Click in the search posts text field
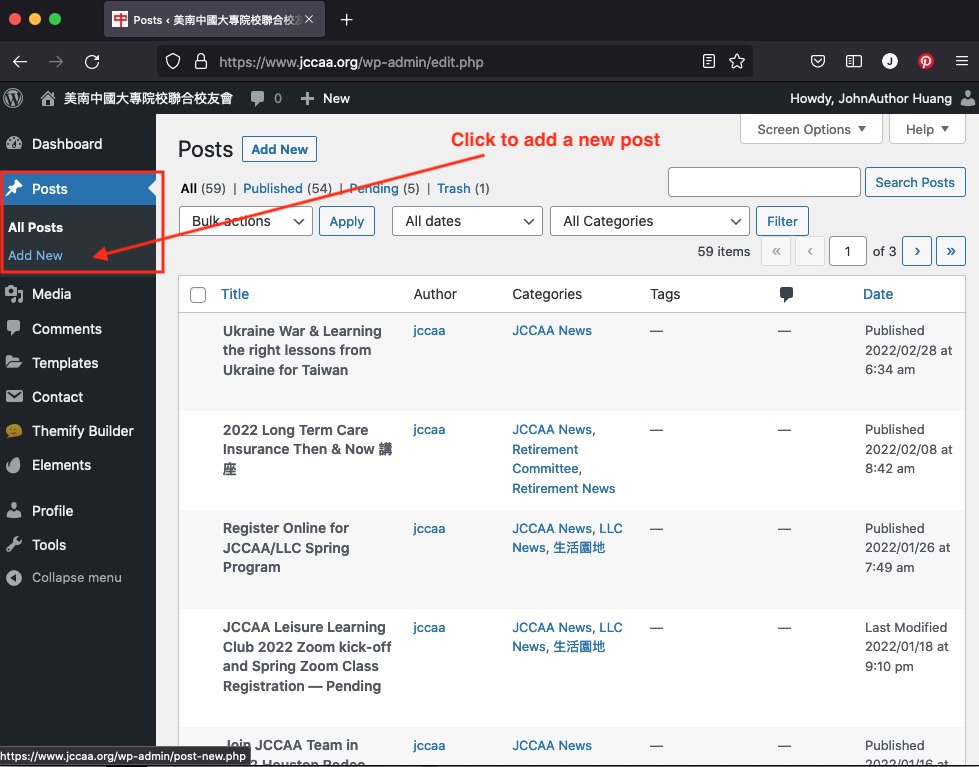Screen dimensions: 979x767 click(x=764, y=182)
